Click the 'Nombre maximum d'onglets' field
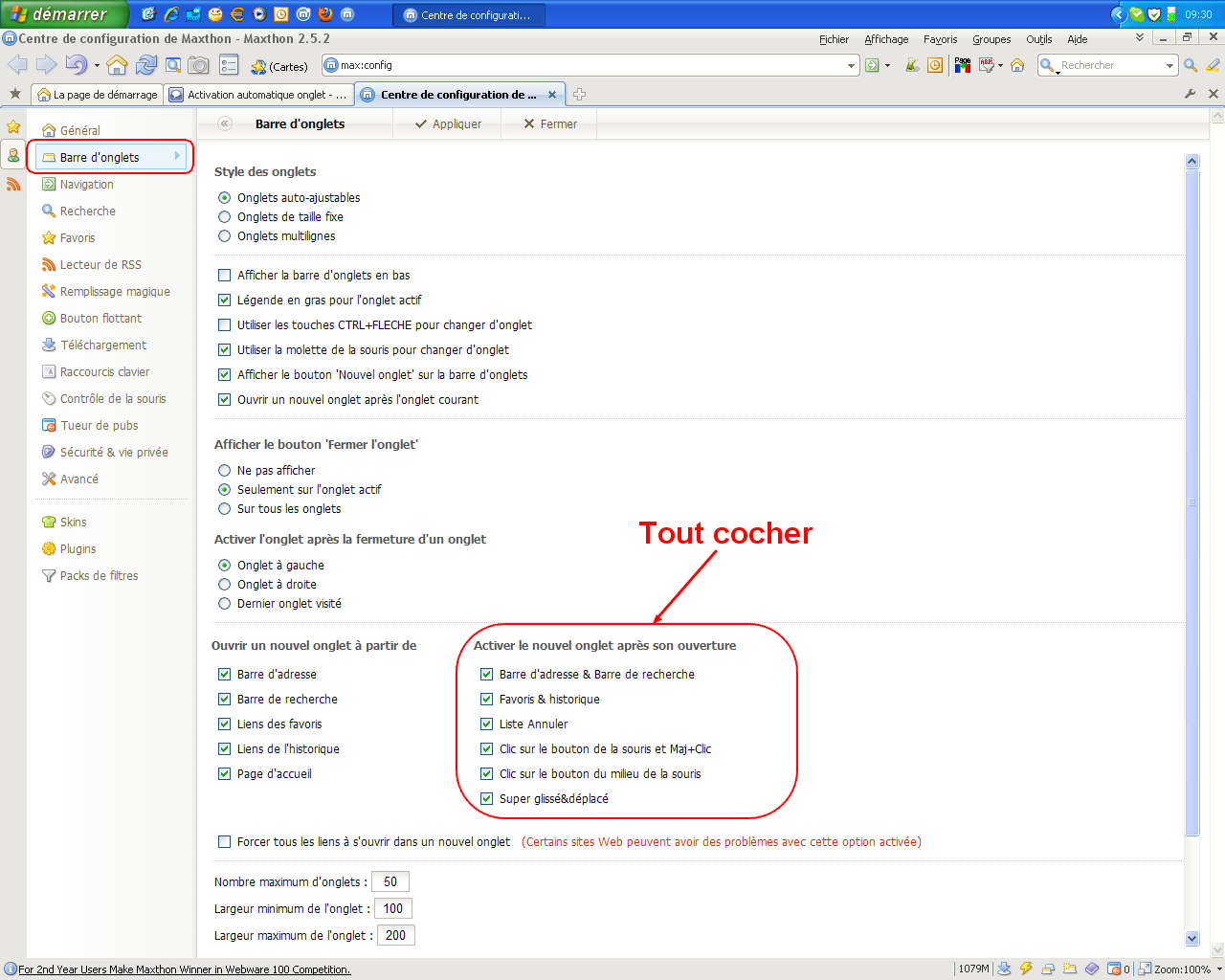This screenshot has height=980, width=1225. pos(390,881)
